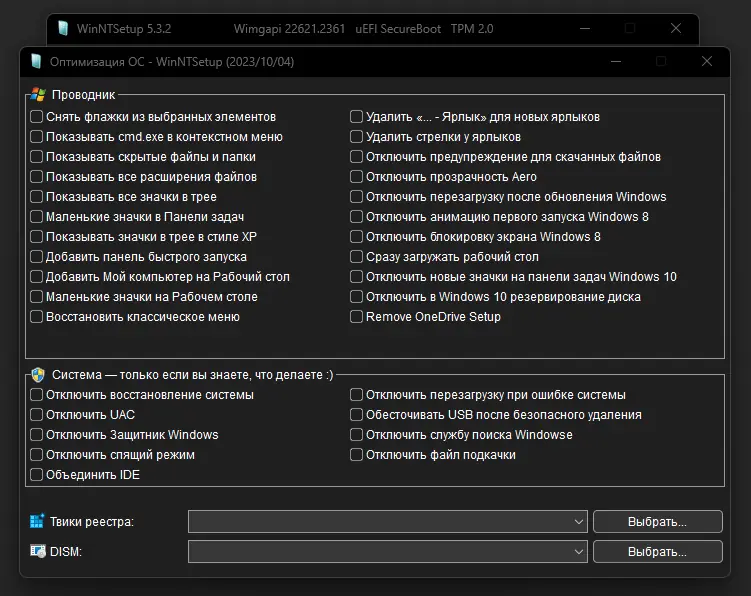
Task: Toggle Показывать скрытые файлы и папки
Action: coord(36,157)
